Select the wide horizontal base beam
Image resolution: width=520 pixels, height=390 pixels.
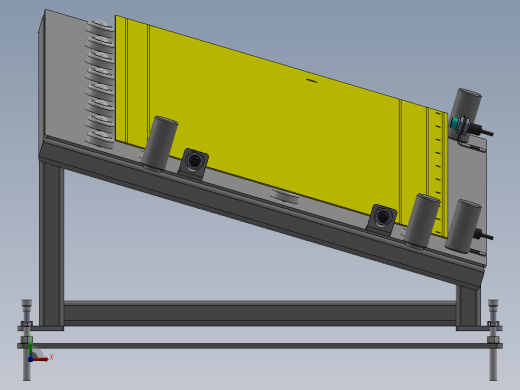click(260, 313)
